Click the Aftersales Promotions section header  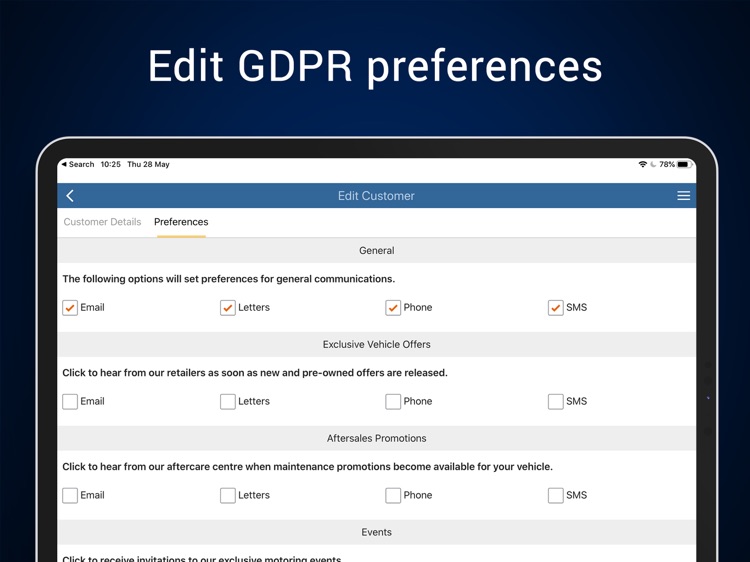click(376, 438)
